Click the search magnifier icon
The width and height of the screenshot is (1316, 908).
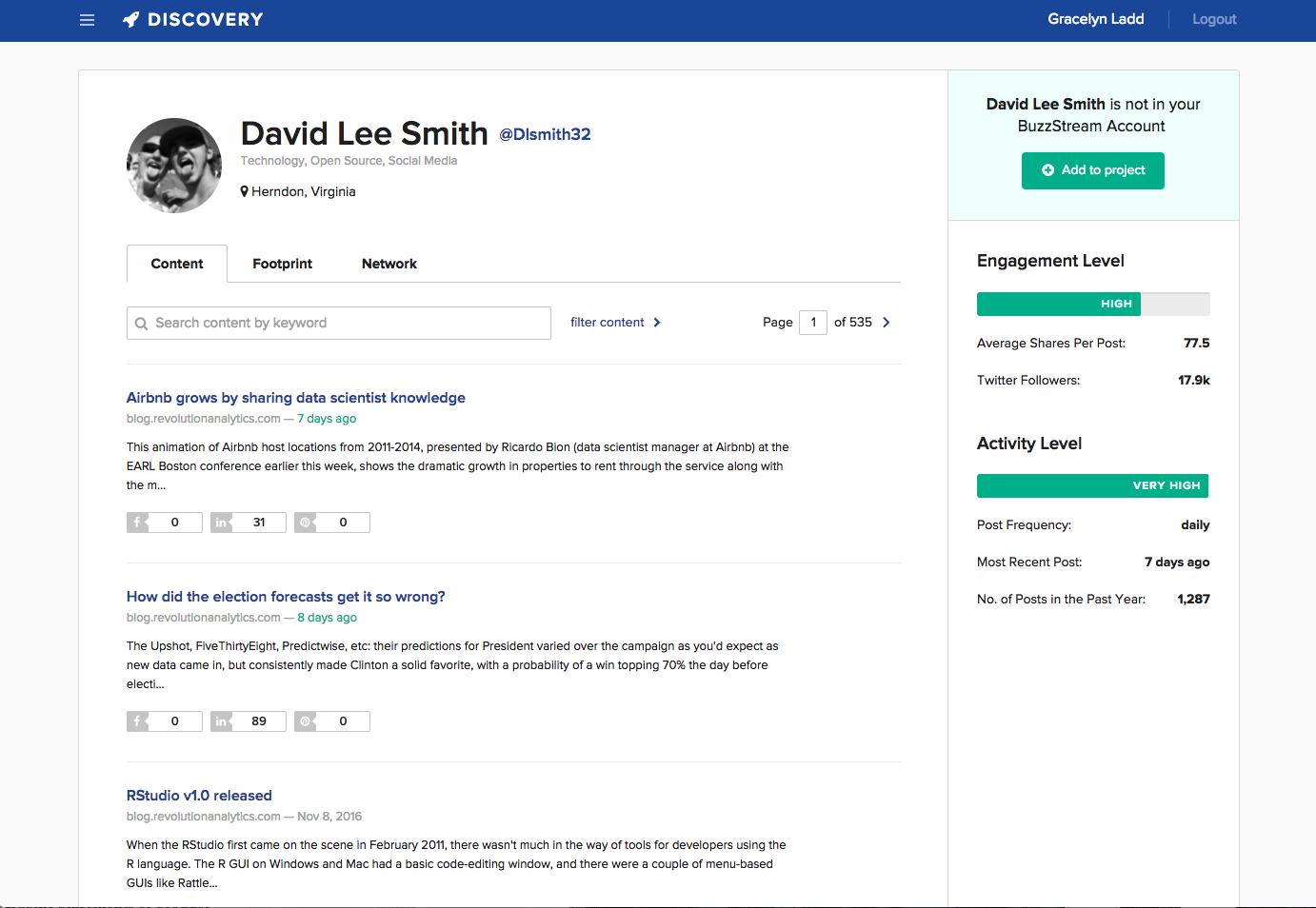141,324
